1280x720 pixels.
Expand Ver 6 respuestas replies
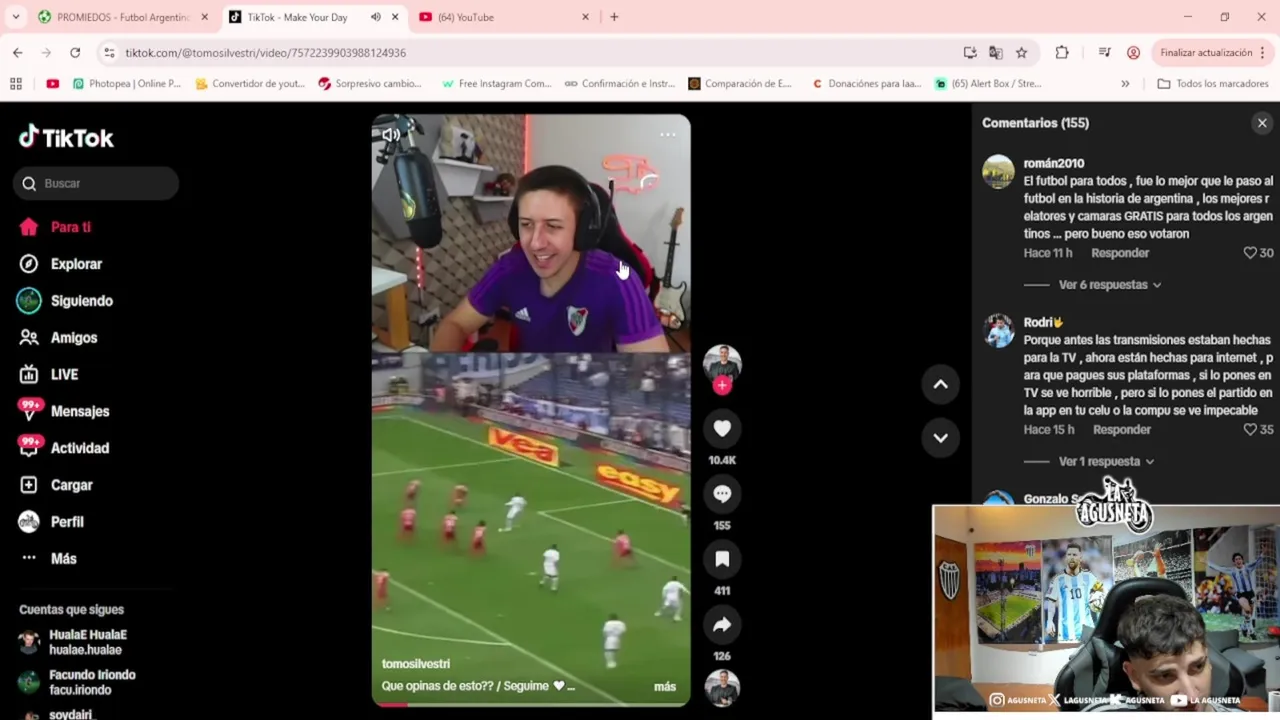1109,285
